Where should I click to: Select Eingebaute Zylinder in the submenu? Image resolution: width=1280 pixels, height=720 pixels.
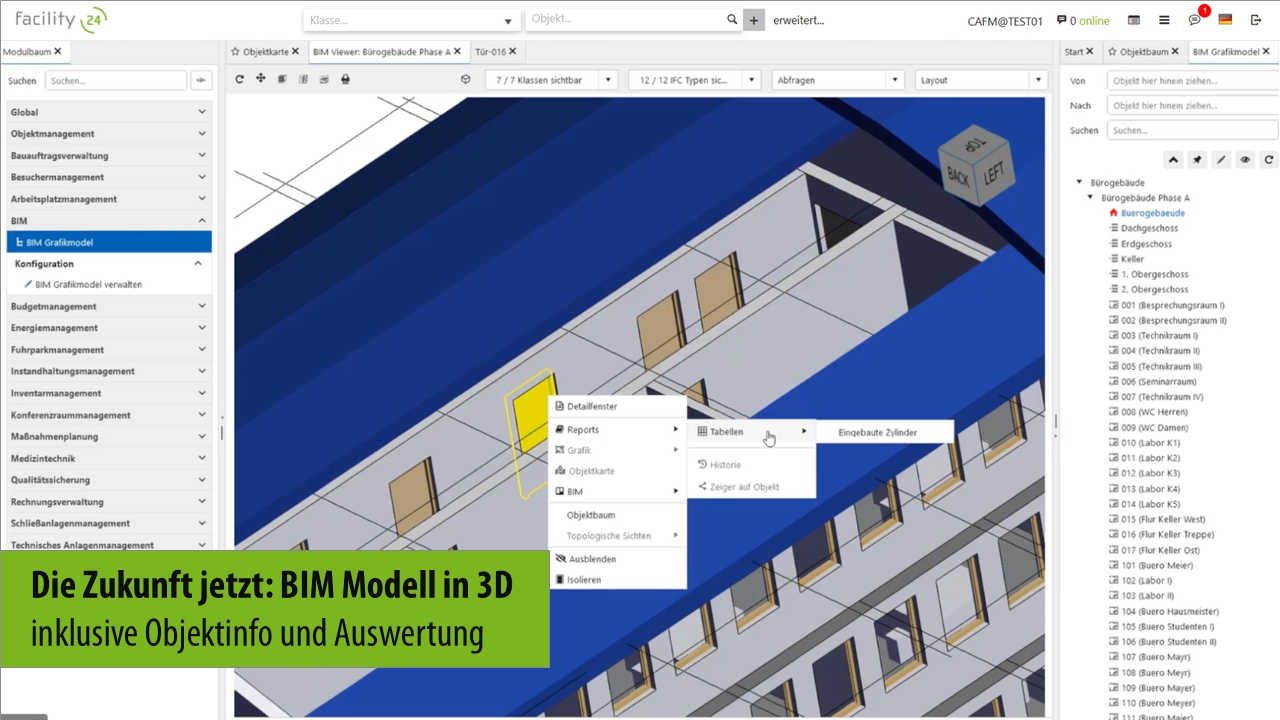pyautogui.click(x=884, y=432)
